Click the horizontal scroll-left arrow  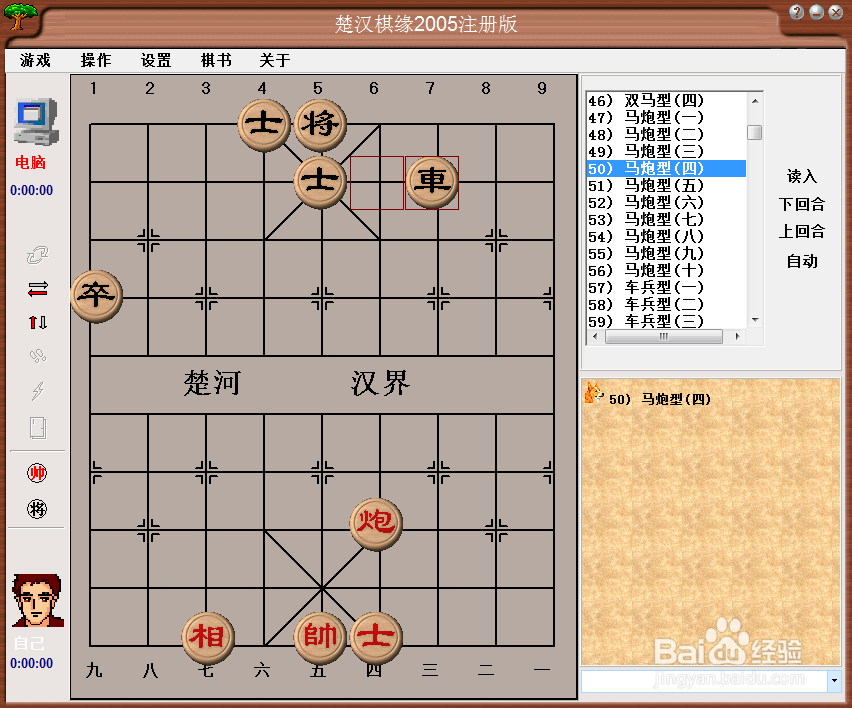click(x=595, y=336)
